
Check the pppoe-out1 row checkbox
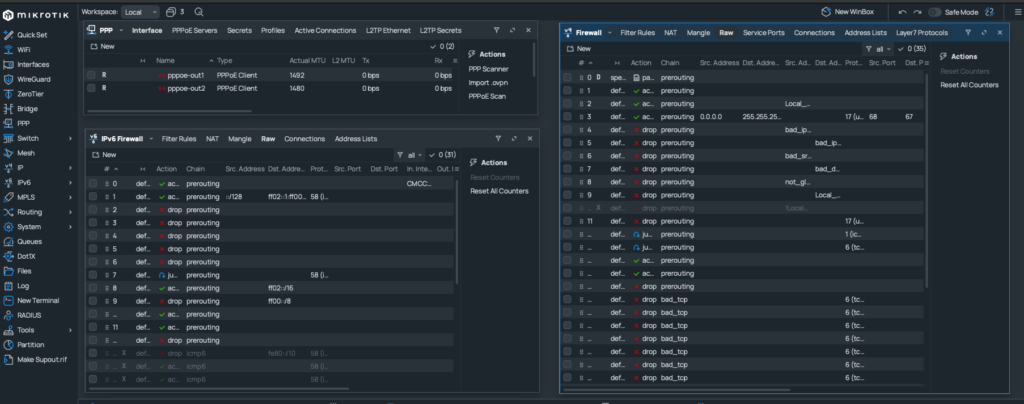coord(91,75)
